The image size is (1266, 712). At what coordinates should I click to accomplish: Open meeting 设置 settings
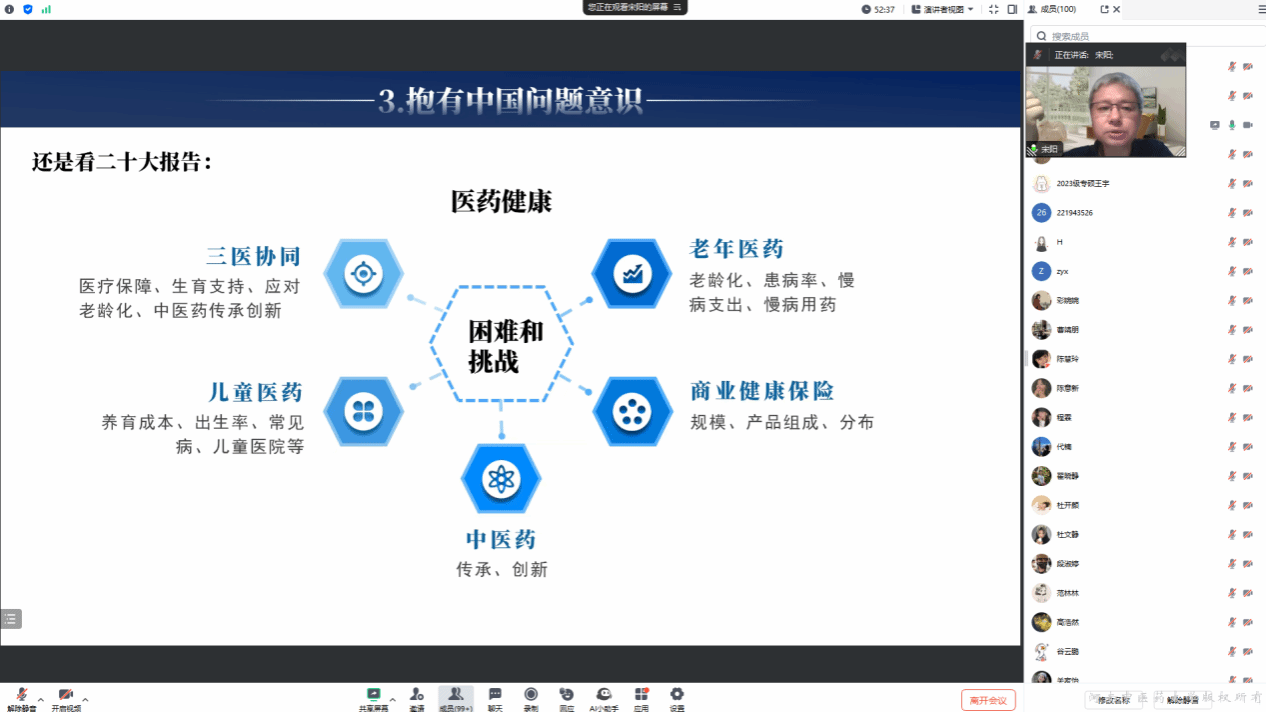click(677, 699)
